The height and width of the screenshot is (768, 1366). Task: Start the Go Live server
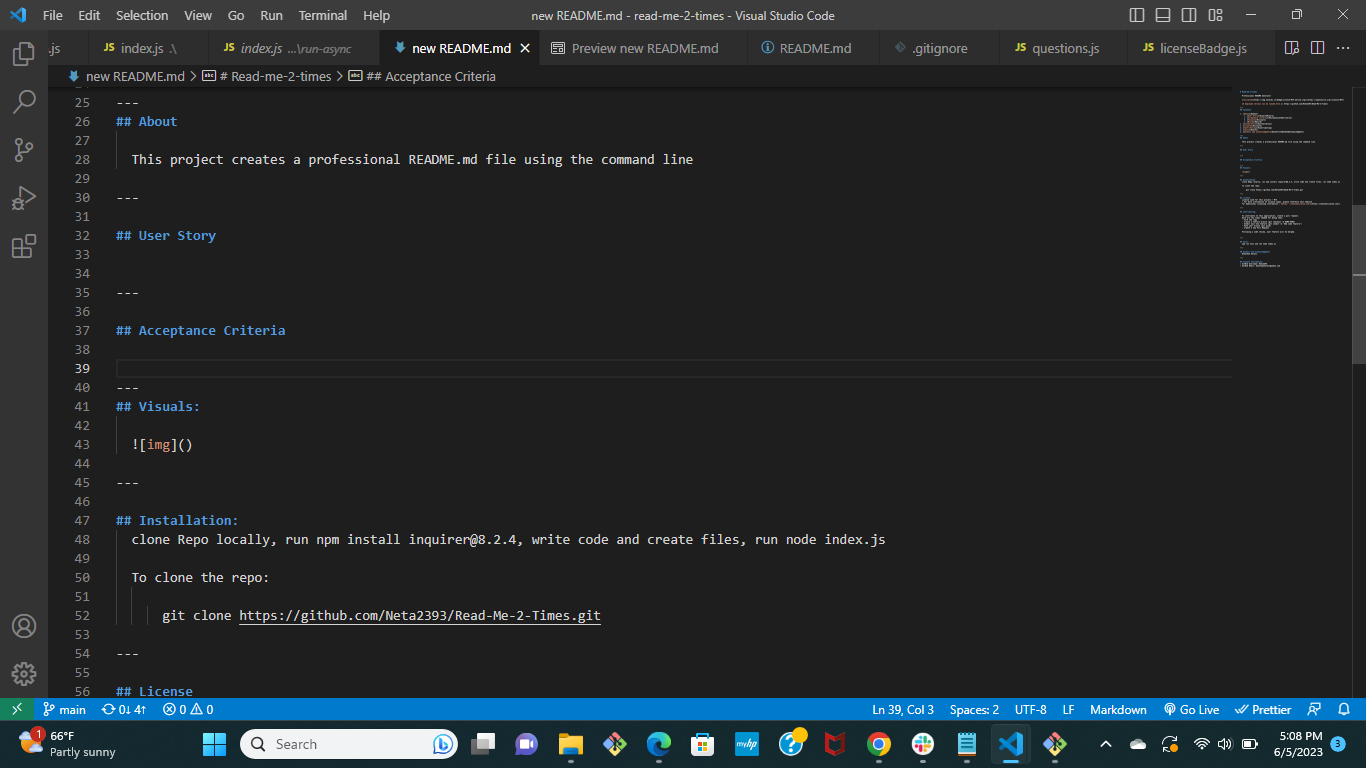point(1190,709)
